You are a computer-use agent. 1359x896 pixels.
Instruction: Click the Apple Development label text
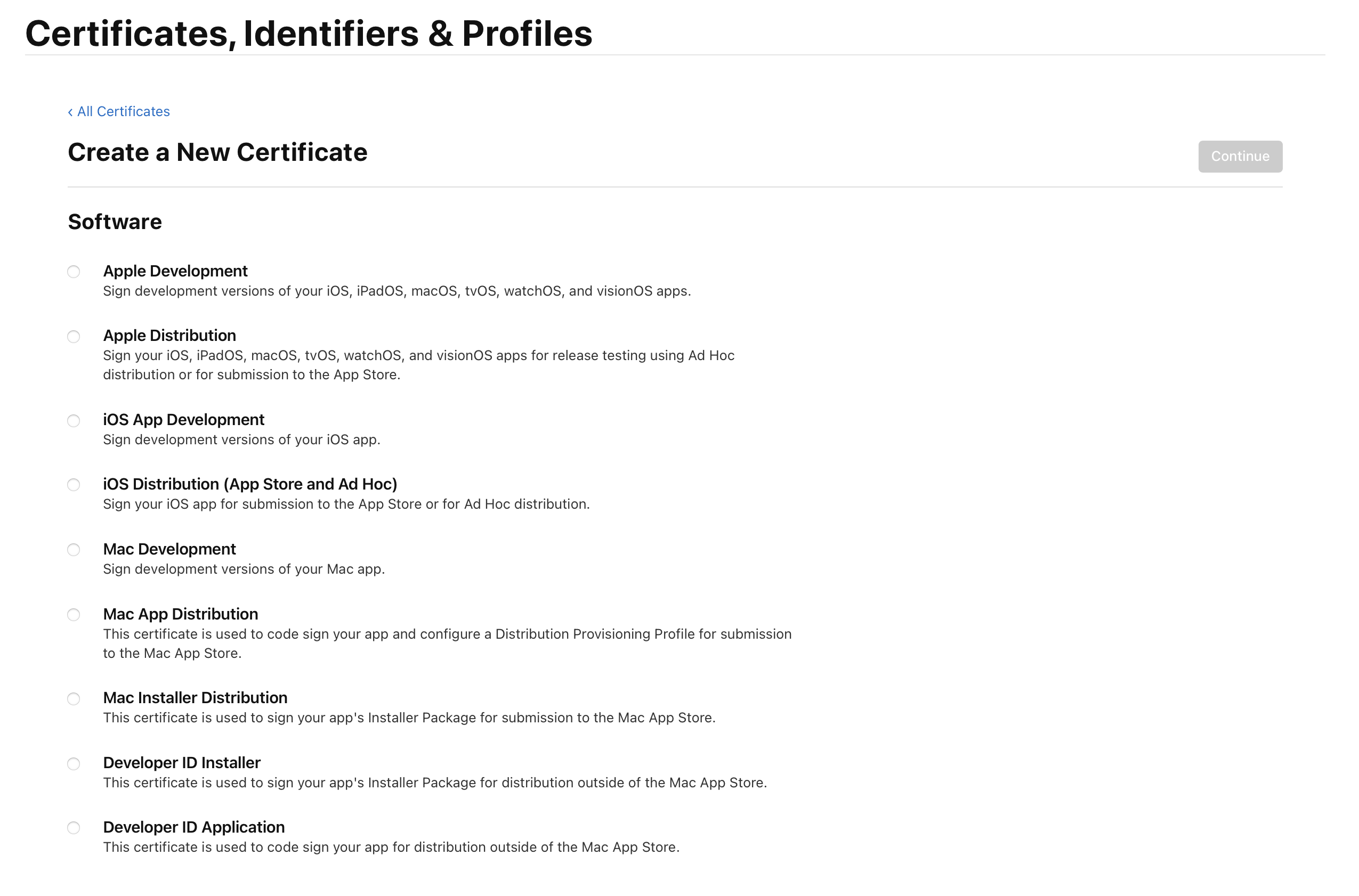(x=175, y=272)
